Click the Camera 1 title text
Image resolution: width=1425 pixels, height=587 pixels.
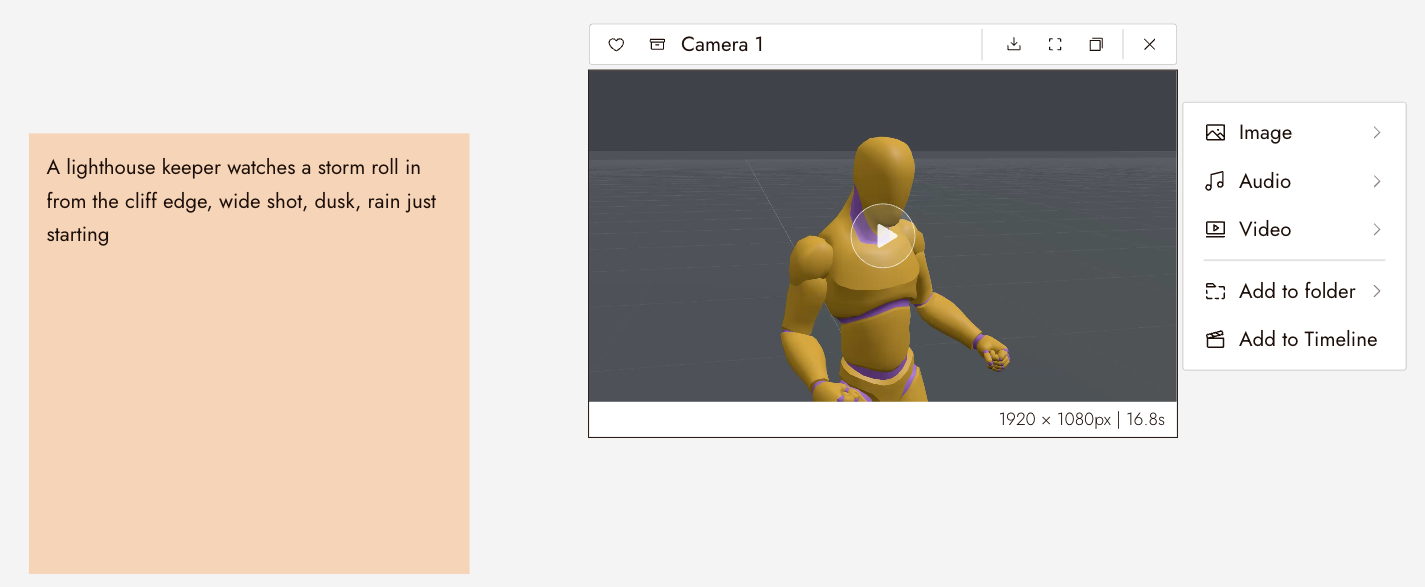coord(722,45)
